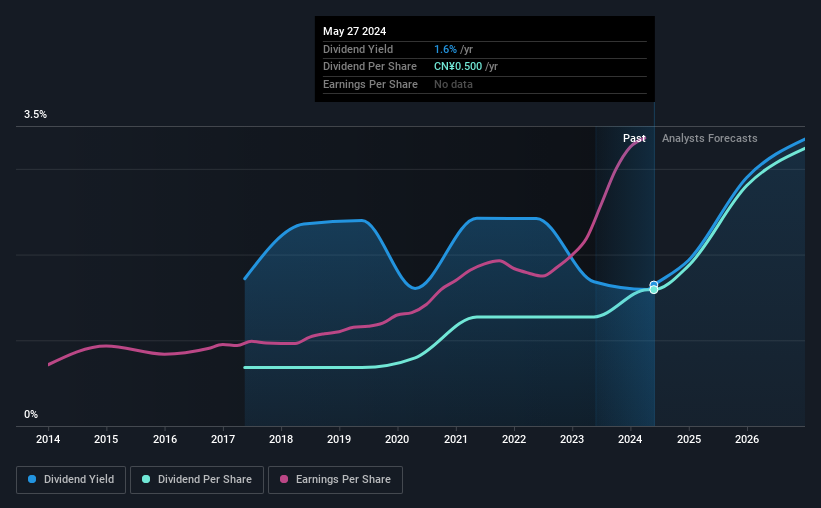The width and height of the screenshot is (821, 508).
Task: Click the teal data point marker at May 2024
Action: pyautogui.click(x=653, y=290)
